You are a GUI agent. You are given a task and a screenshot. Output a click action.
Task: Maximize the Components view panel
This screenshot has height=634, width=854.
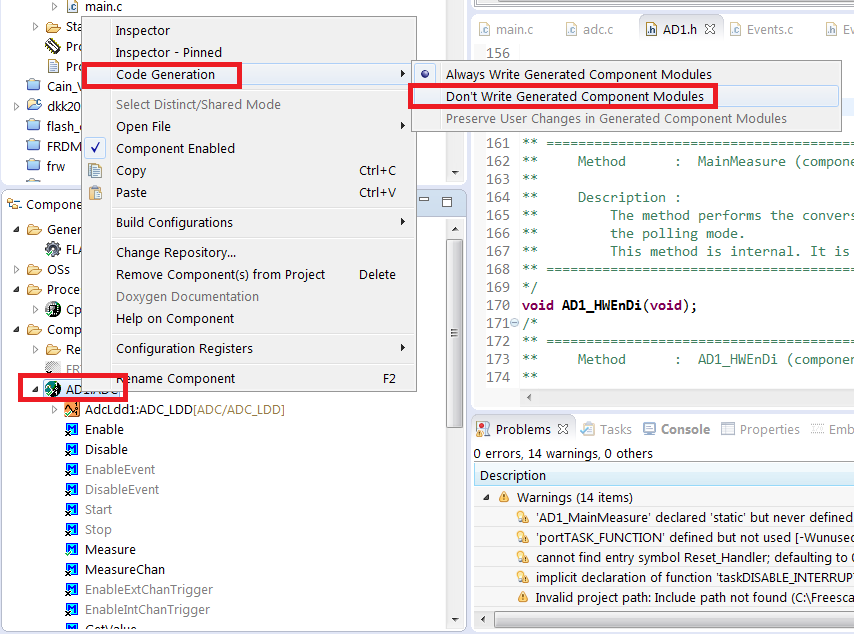tap(447, 202)
